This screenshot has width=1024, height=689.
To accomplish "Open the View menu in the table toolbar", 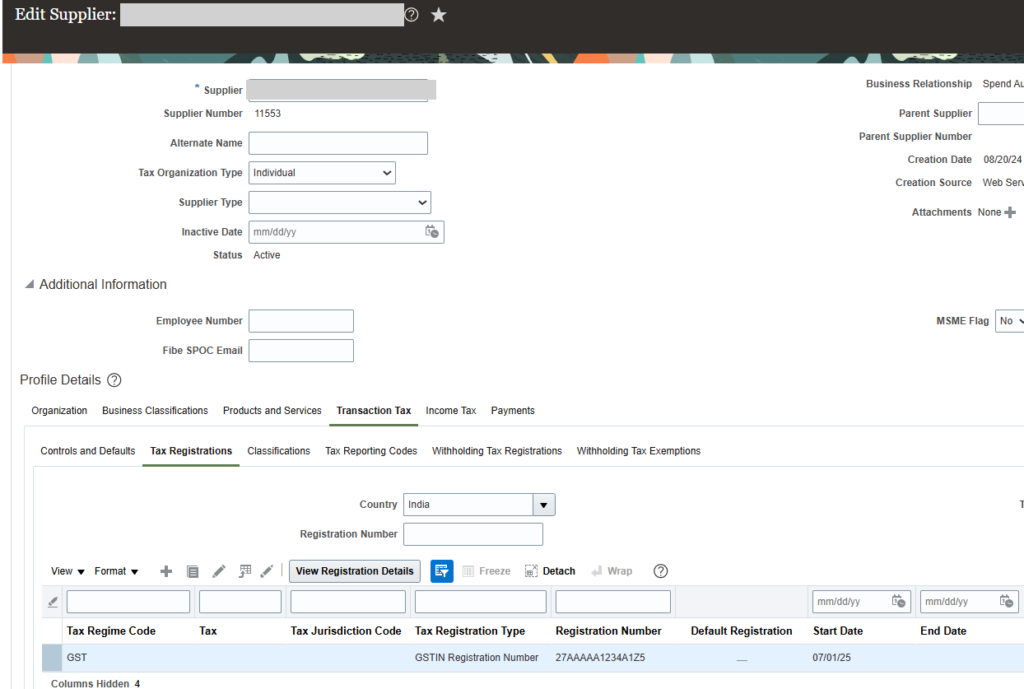I will pyautogui.click(x=68, y=571).
